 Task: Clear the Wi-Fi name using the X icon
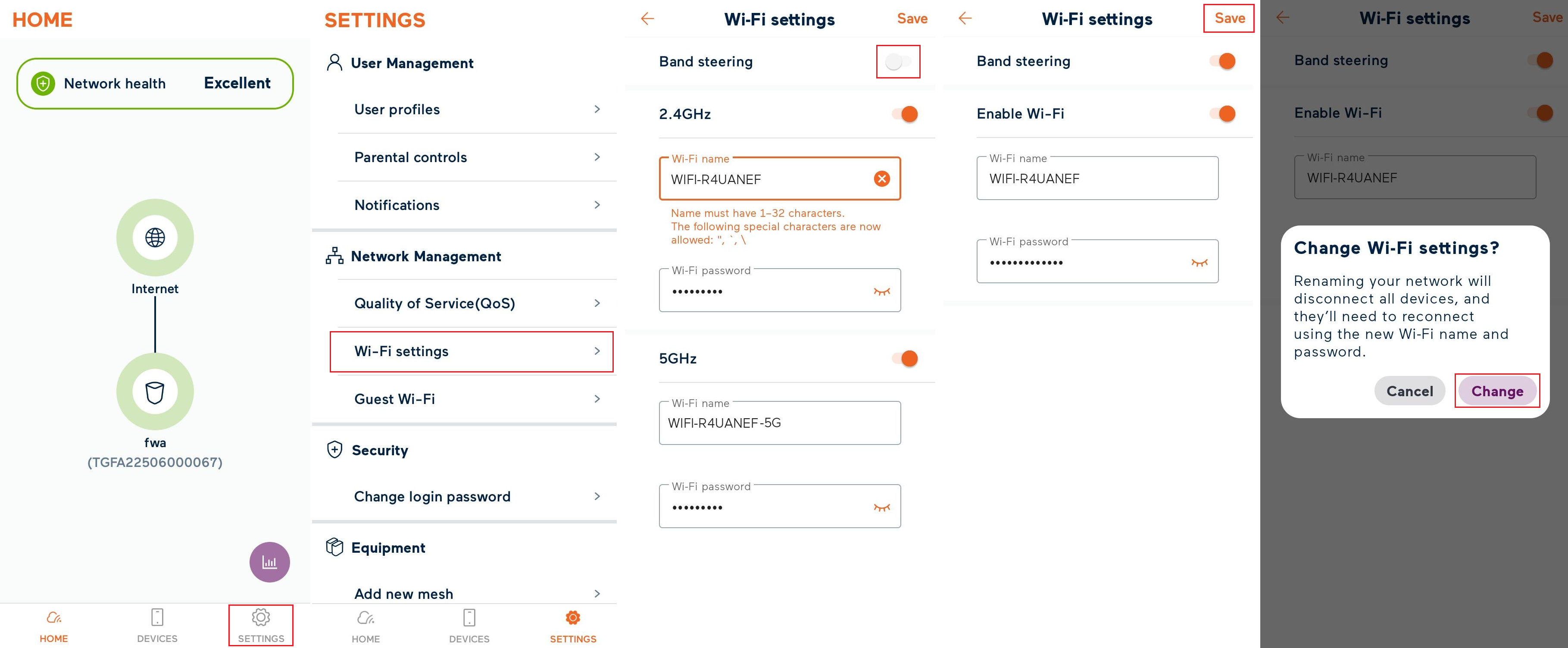pyautogui.click(x=881, y=178)
